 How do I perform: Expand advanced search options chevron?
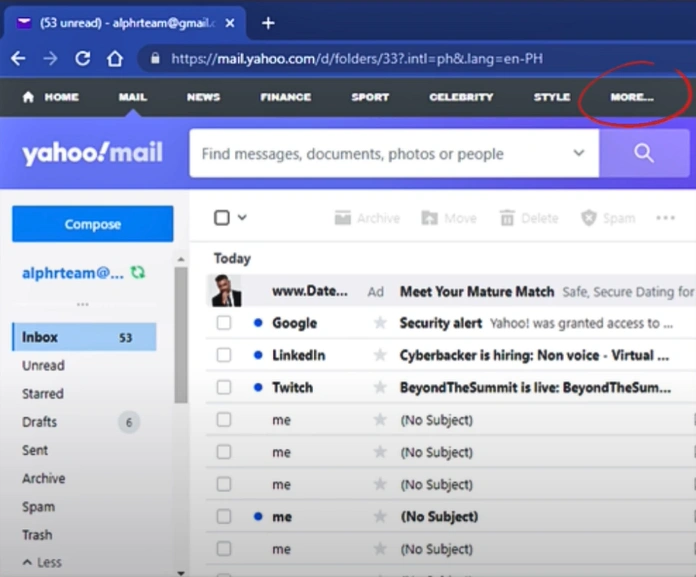tap(578, 153)
